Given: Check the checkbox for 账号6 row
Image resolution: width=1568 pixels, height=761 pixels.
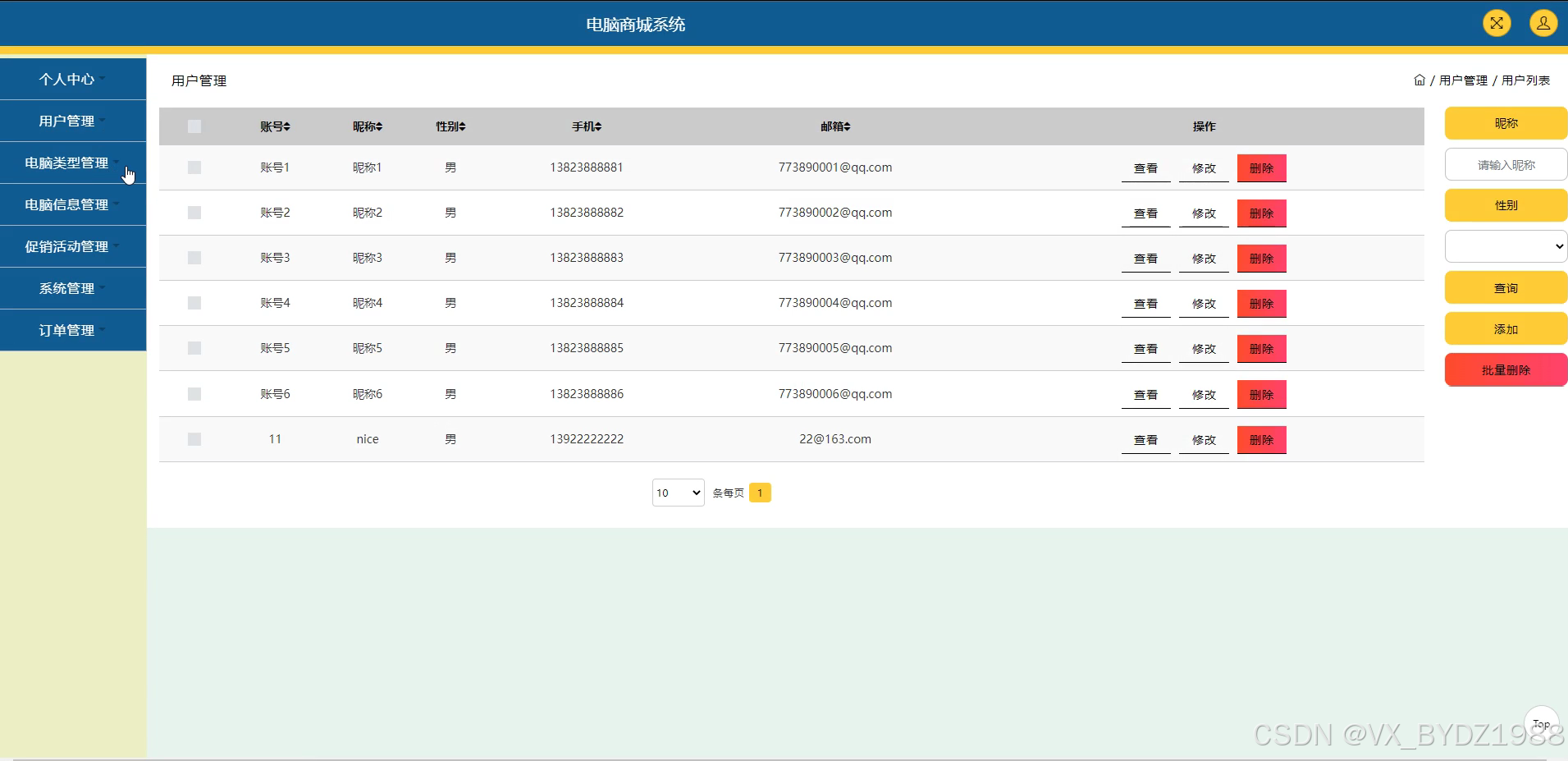Looking at the screenshot, I should coord(194,394).
